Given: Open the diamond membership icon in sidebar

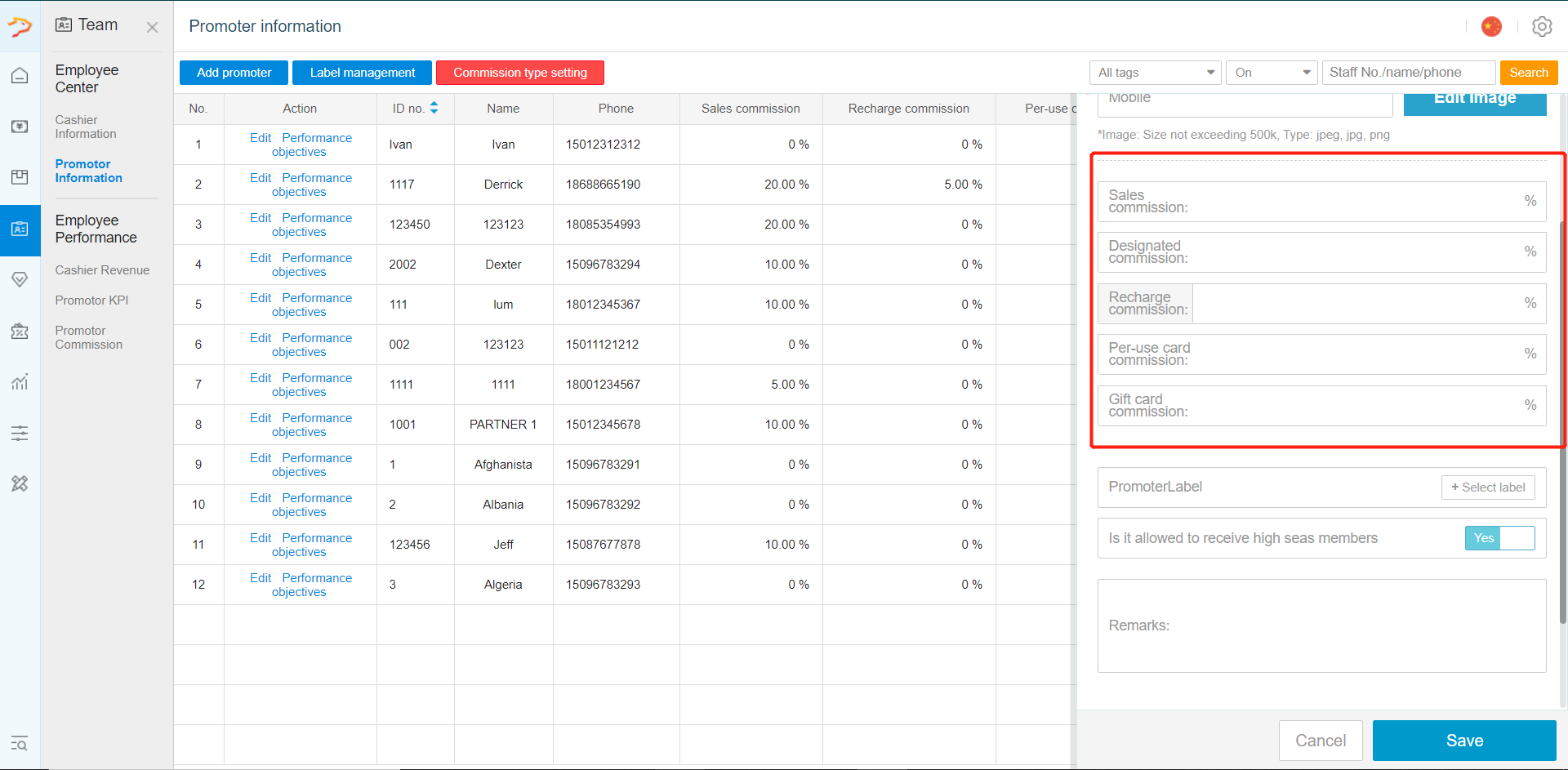Looking at the screenshot, I should (x=20, y=279).
